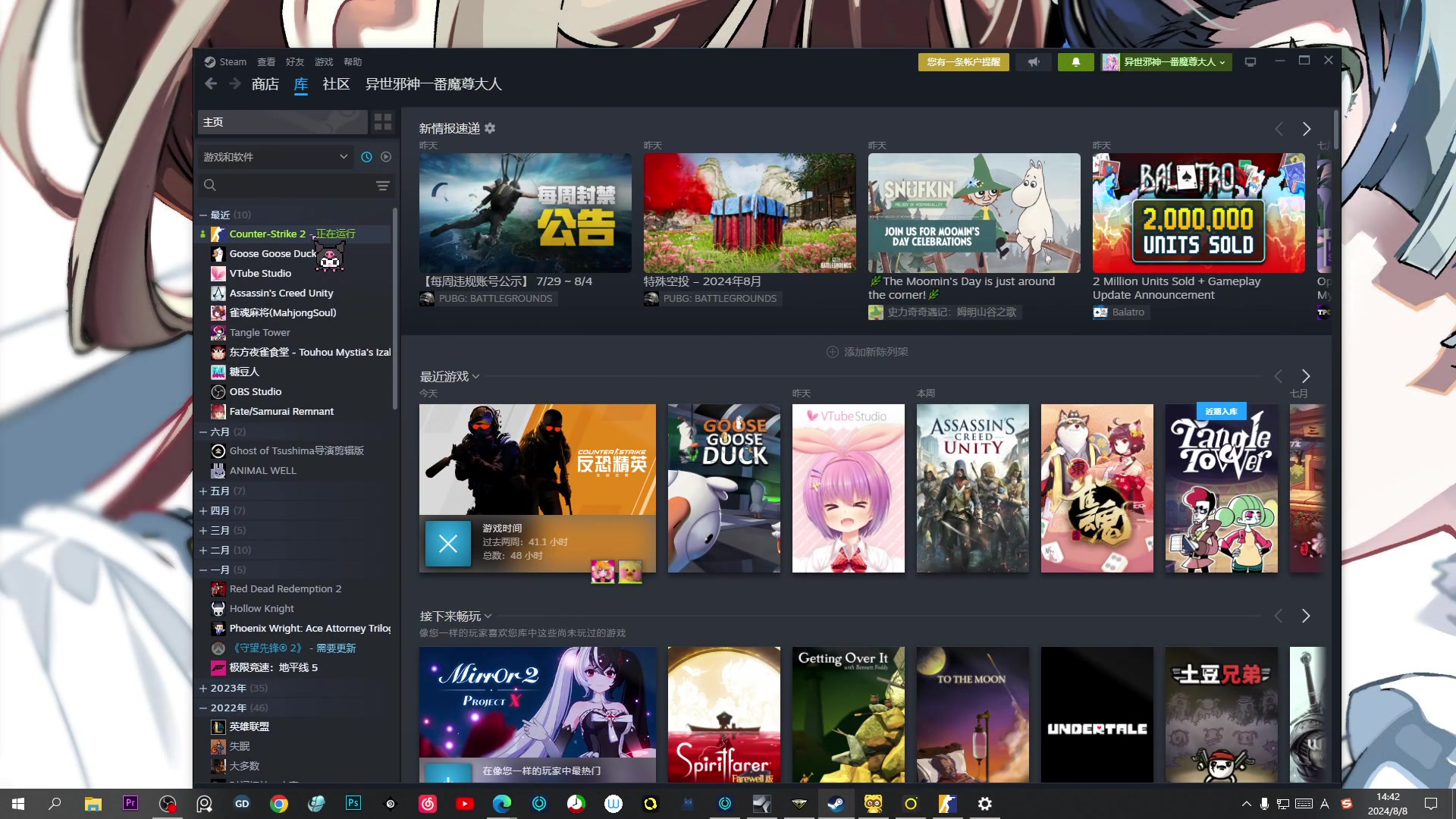Click the Big Picture mode monitor icon
Viewport: 1456px width, 819px height.
pyautogui.click(x=1250, y=62)
